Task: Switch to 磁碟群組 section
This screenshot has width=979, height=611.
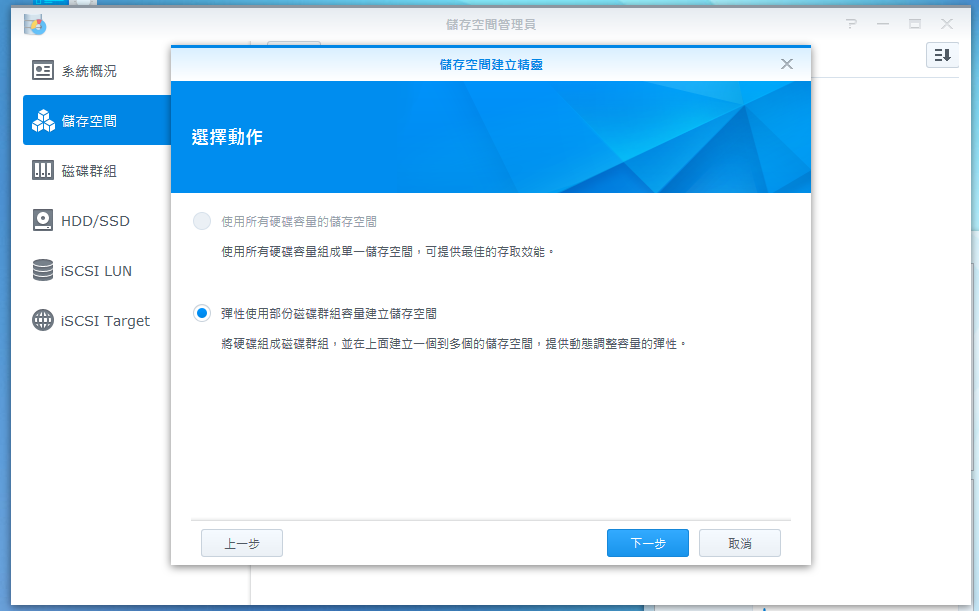Action: (89, 171)
